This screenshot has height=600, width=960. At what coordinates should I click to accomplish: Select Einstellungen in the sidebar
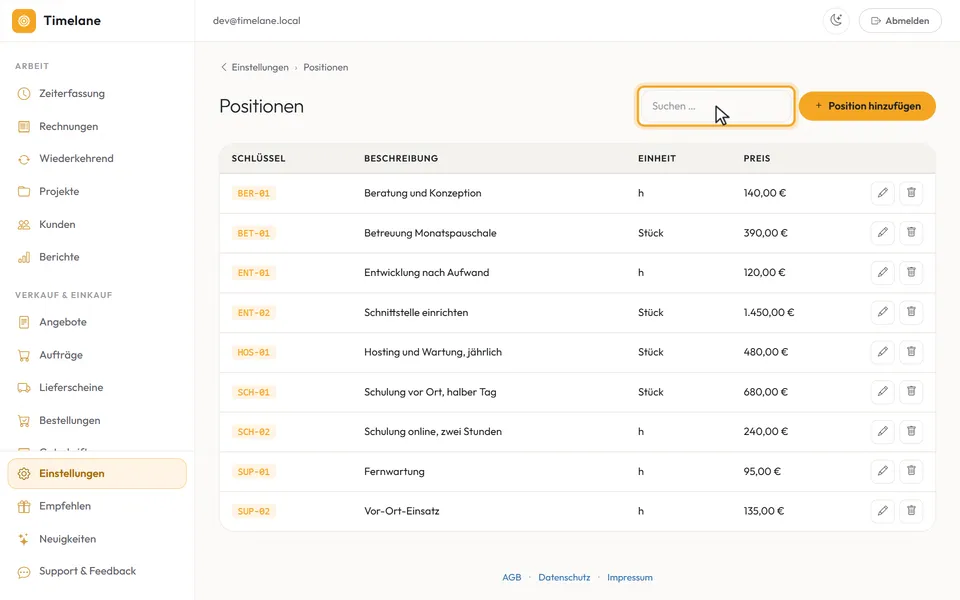pyautogui.click(x=97, y=474)
